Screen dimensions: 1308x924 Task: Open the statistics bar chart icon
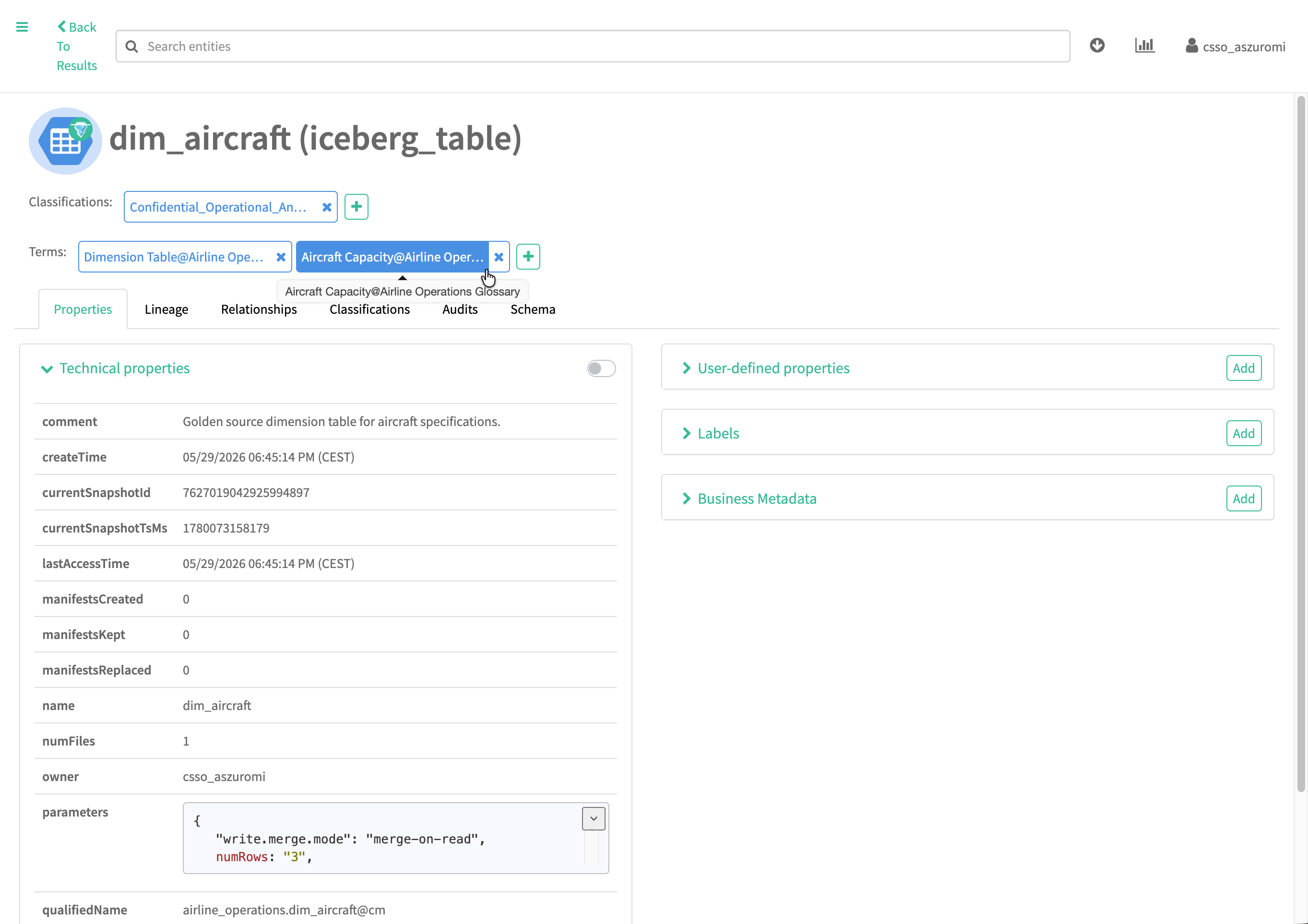(1144, 46)
